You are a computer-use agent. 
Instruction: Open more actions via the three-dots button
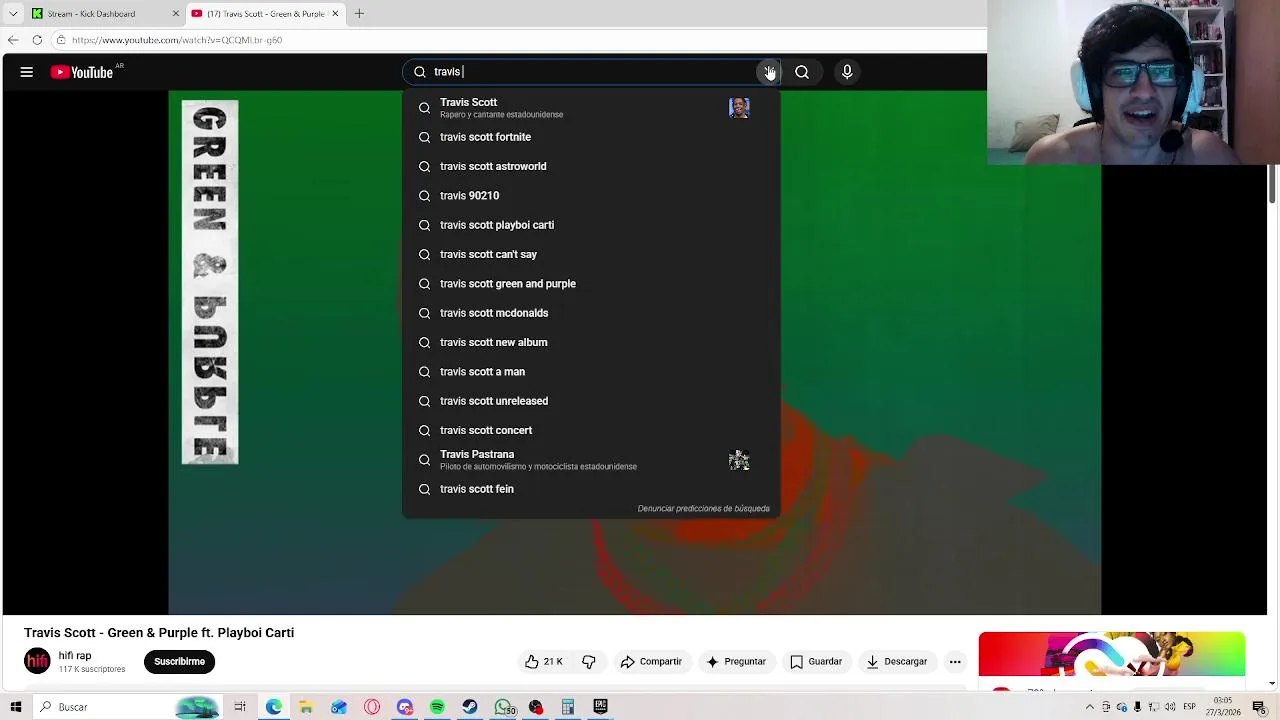click(955, 661)
